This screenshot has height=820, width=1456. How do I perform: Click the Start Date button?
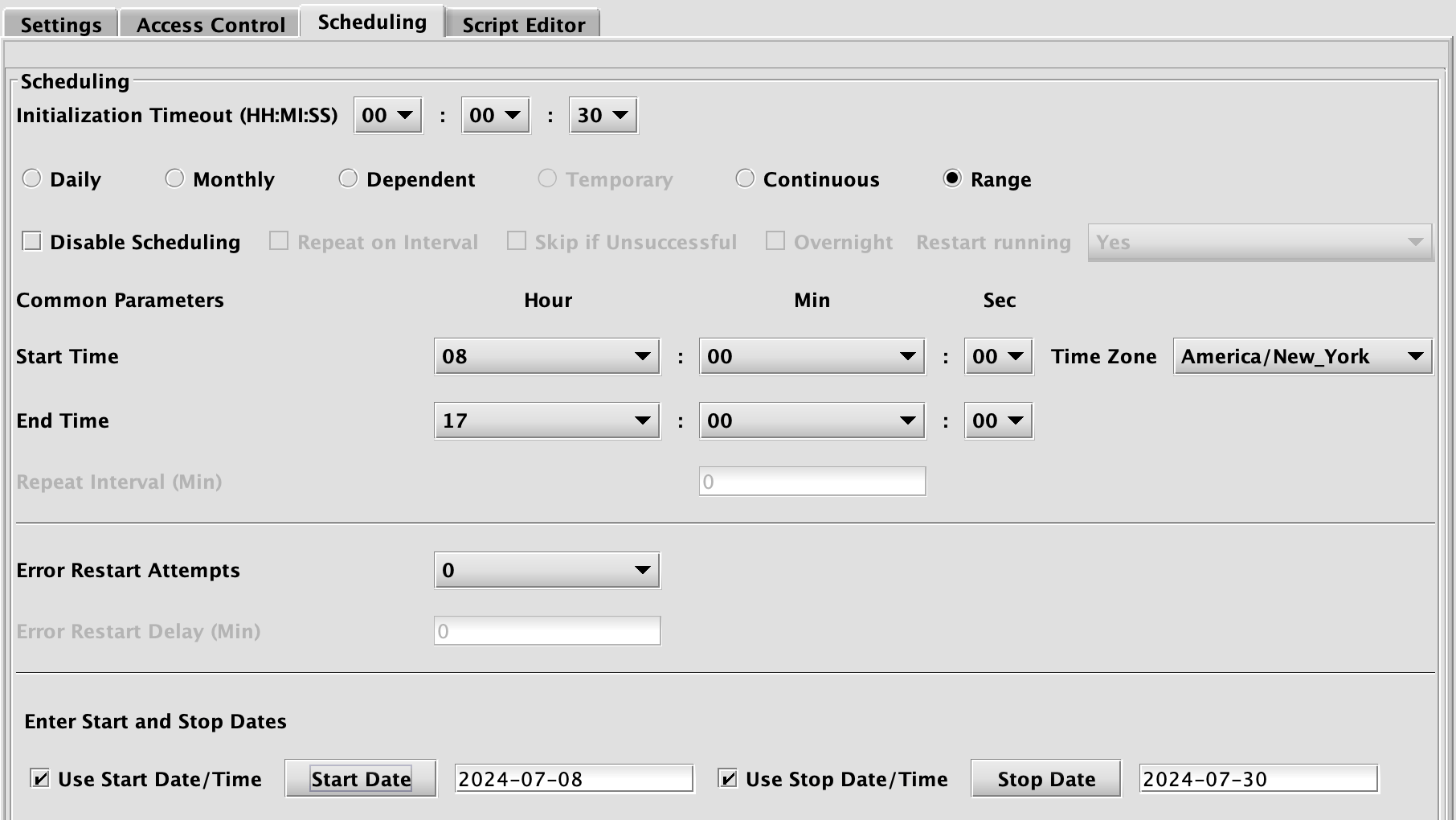361,778
